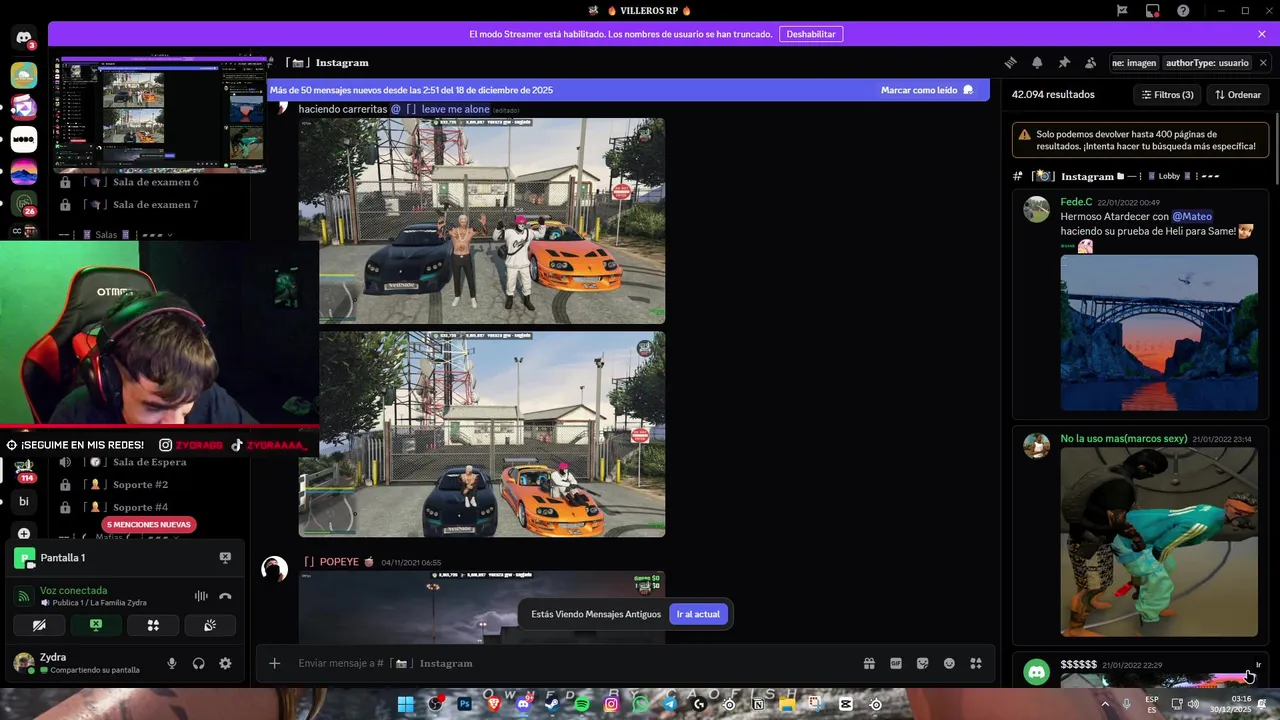Open Windows Start button
Image resolution: width=1280 pixels, height=720 pixels.
tap(406, 704)
